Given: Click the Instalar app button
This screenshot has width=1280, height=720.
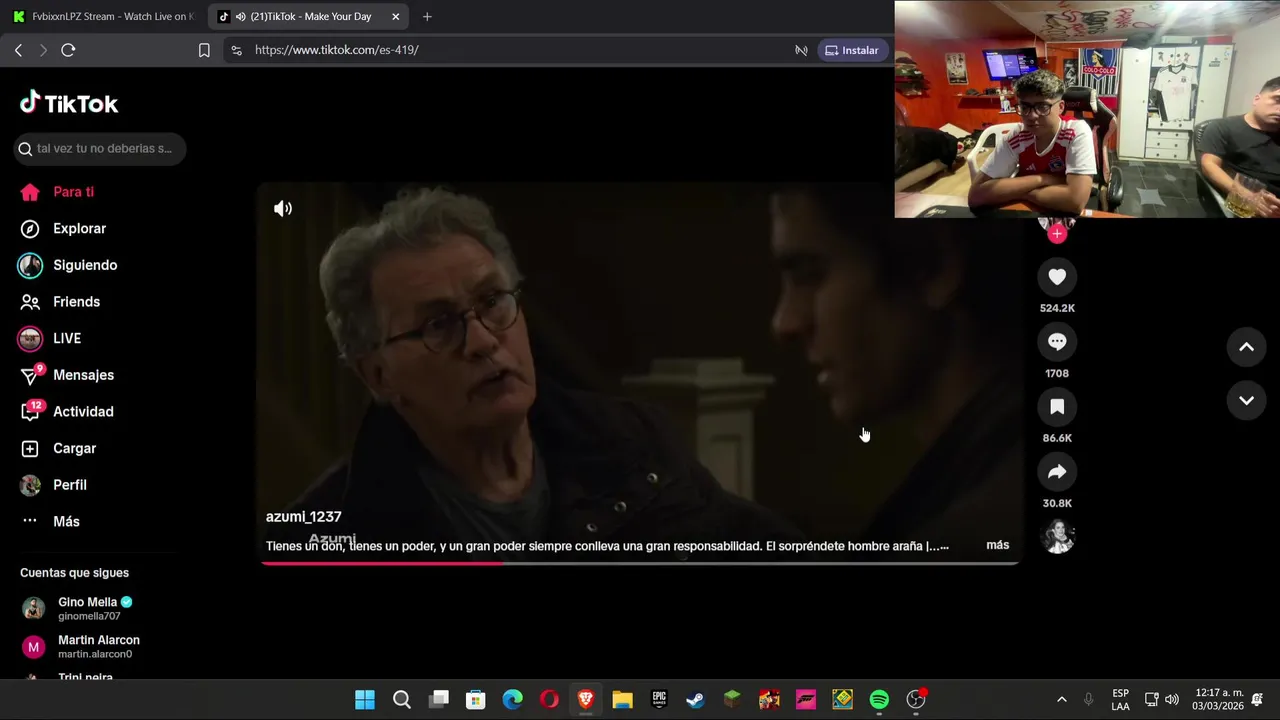Looking at the screenshot, I should pyautogui.click(x=851, y=50).
